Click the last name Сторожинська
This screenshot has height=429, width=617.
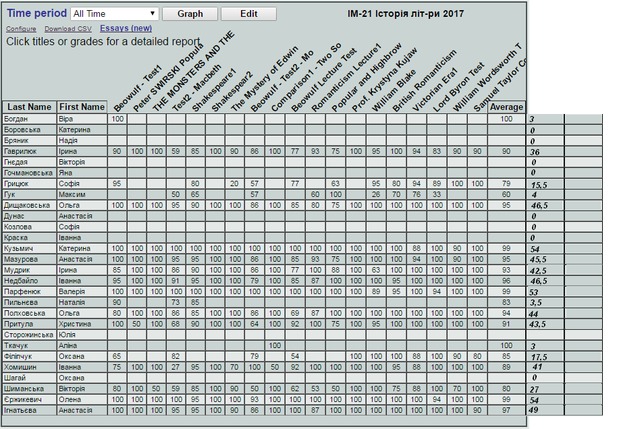tap(28, 335)
